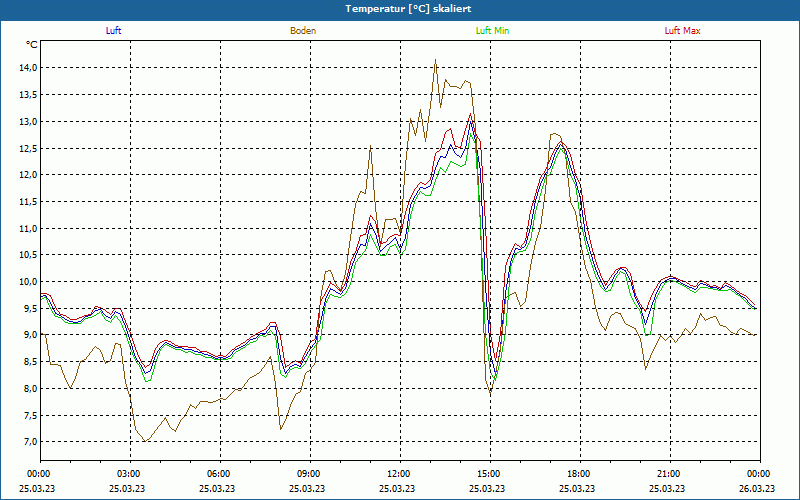Click the 18:00 time axis label
The width and height of the screenshot is (800, 500).
[580, 474]
